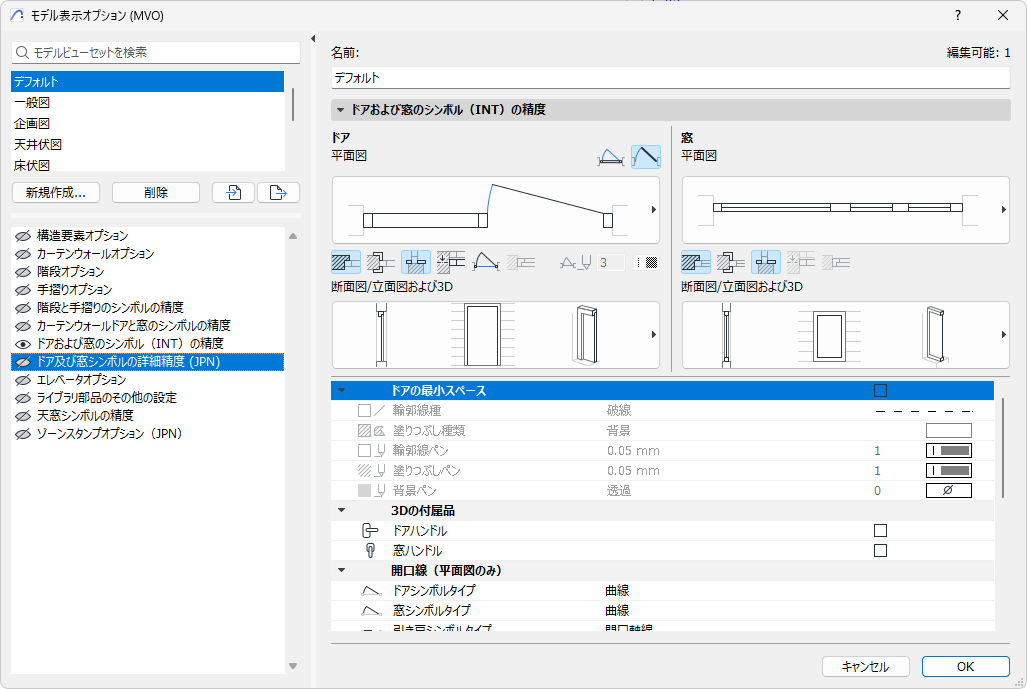Click the 名前 text field
The image size is (1027, 689).
(x=671, y=78)
